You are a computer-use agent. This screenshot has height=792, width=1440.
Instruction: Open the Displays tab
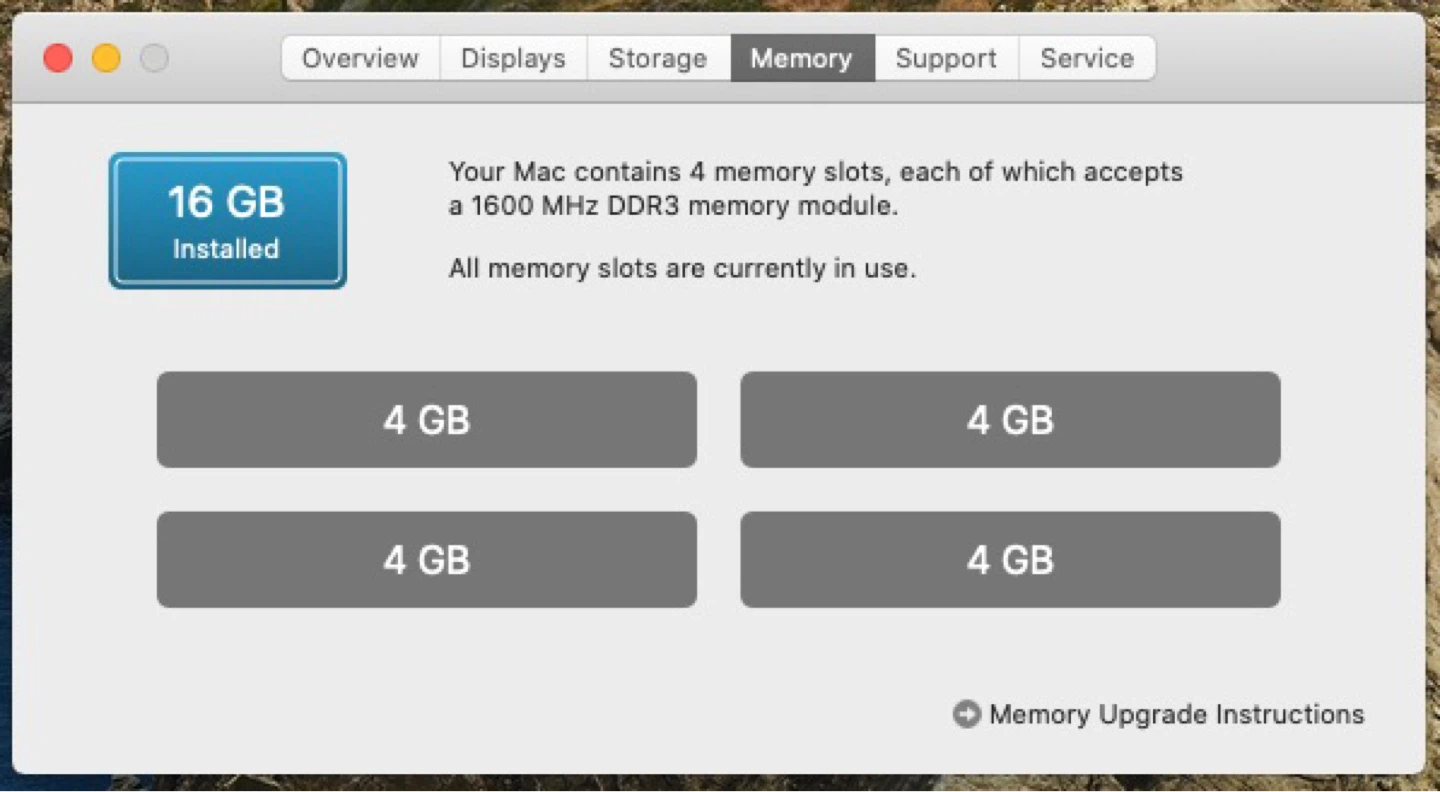pos(513,58)
